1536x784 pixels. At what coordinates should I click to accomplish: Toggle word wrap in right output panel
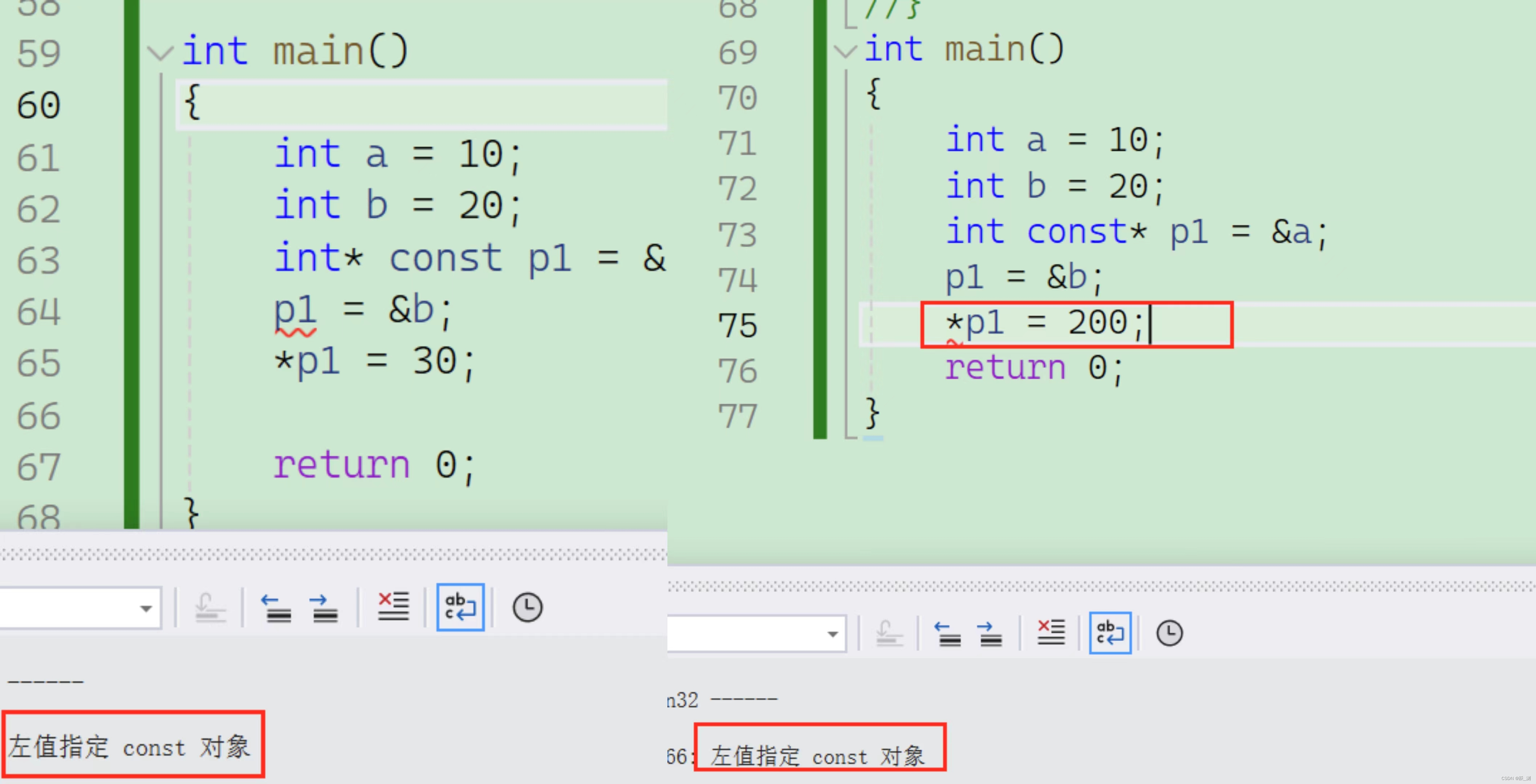[1110, 633]
